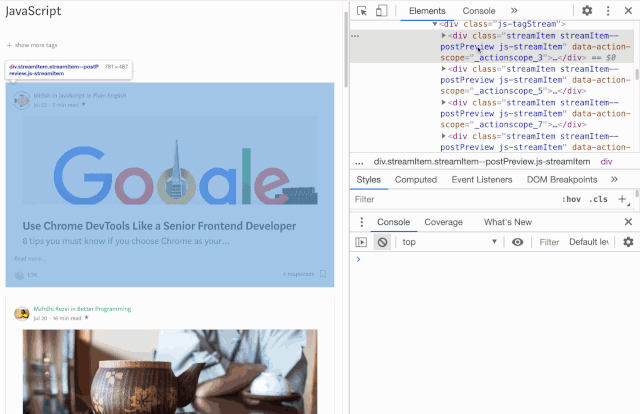Expand the _actionscope_7 streamItem div
640x414 pixels.
(x=443, y=102)
